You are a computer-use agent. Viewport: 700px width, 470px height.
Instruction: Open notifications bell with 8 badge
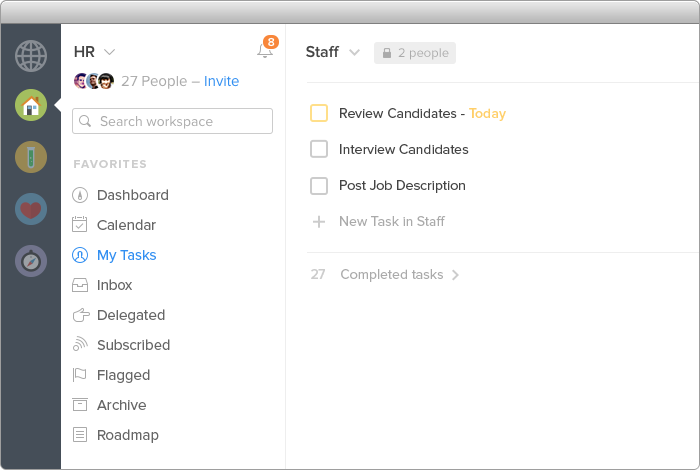267,48
